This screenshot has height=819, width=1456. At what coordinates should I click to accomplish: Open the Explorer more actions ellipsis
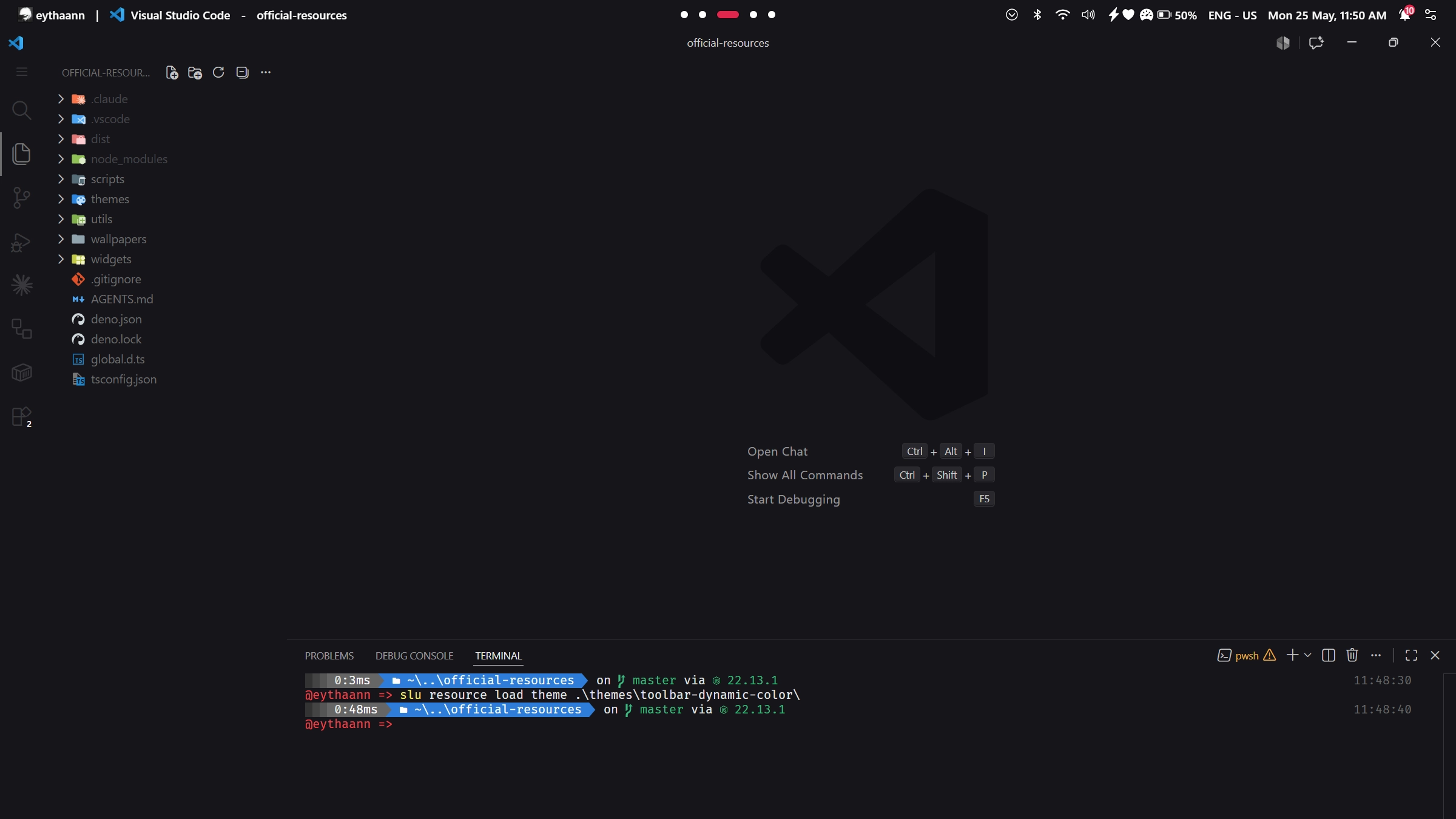[266, 73]
